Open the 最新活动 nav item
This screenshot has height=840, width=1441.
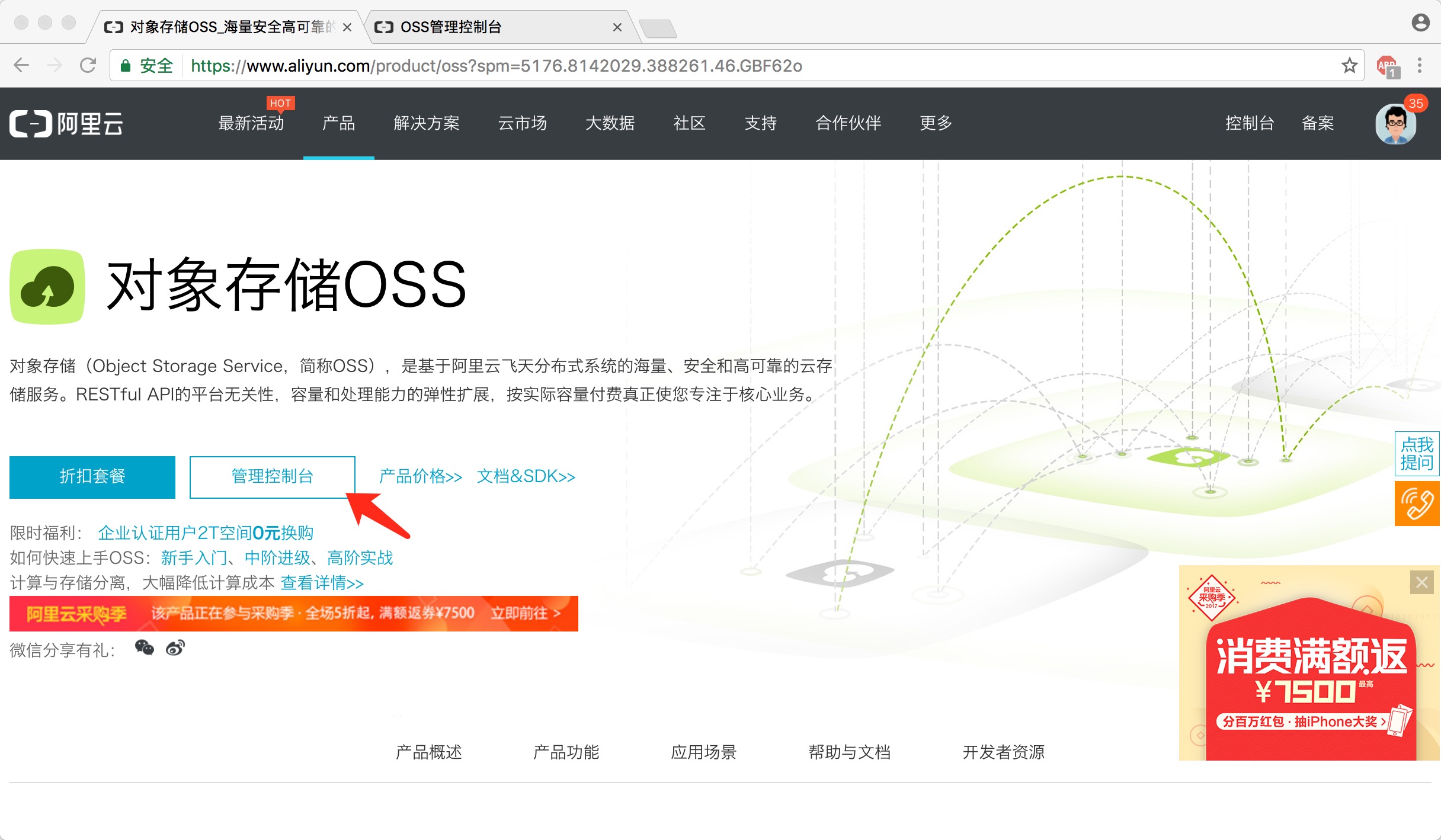[x=251, y=123]
